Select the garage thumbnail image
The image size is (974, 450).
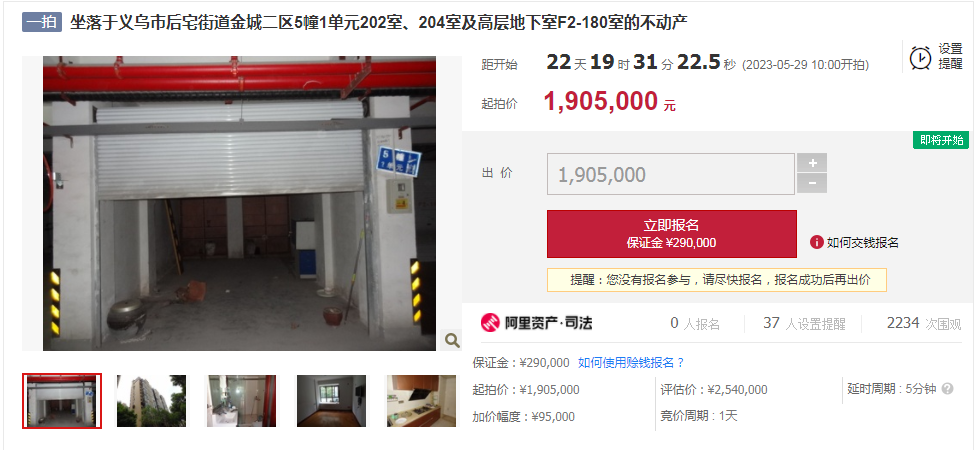[x=62, y=401]
